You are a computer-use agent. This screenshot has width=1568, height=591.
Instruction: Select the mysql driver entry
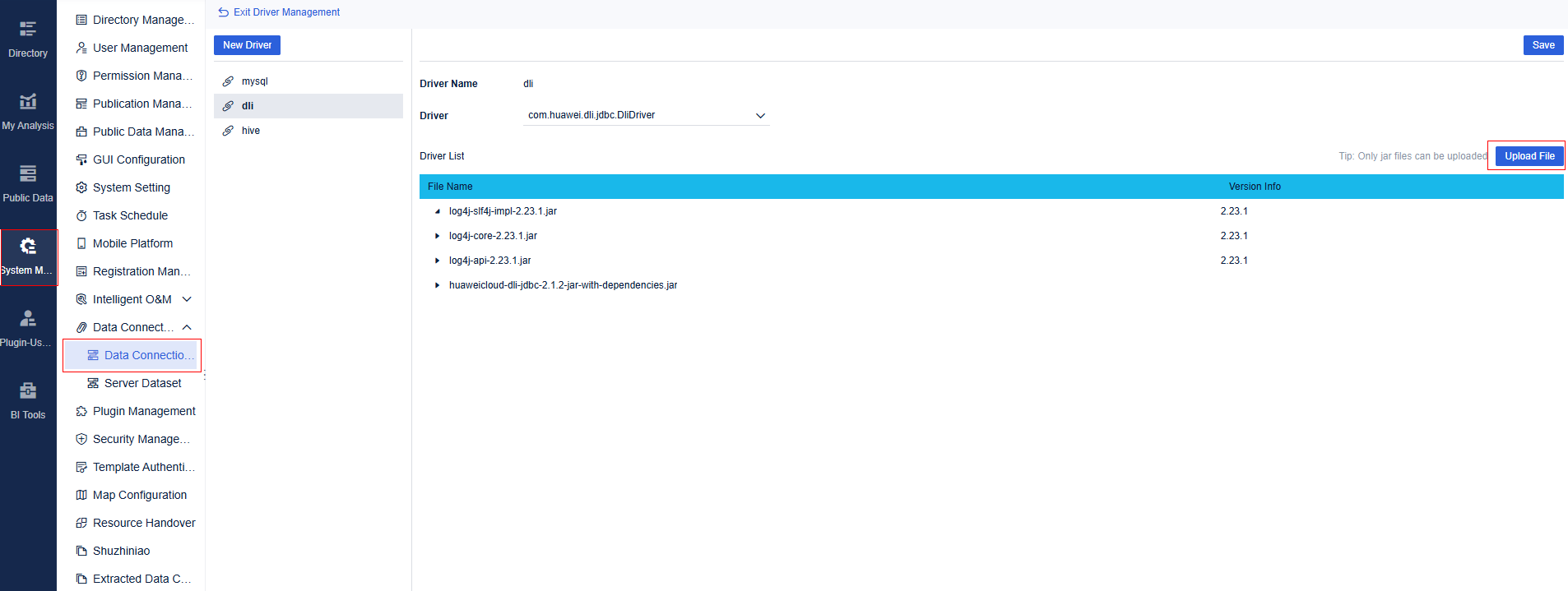point(308,81)
